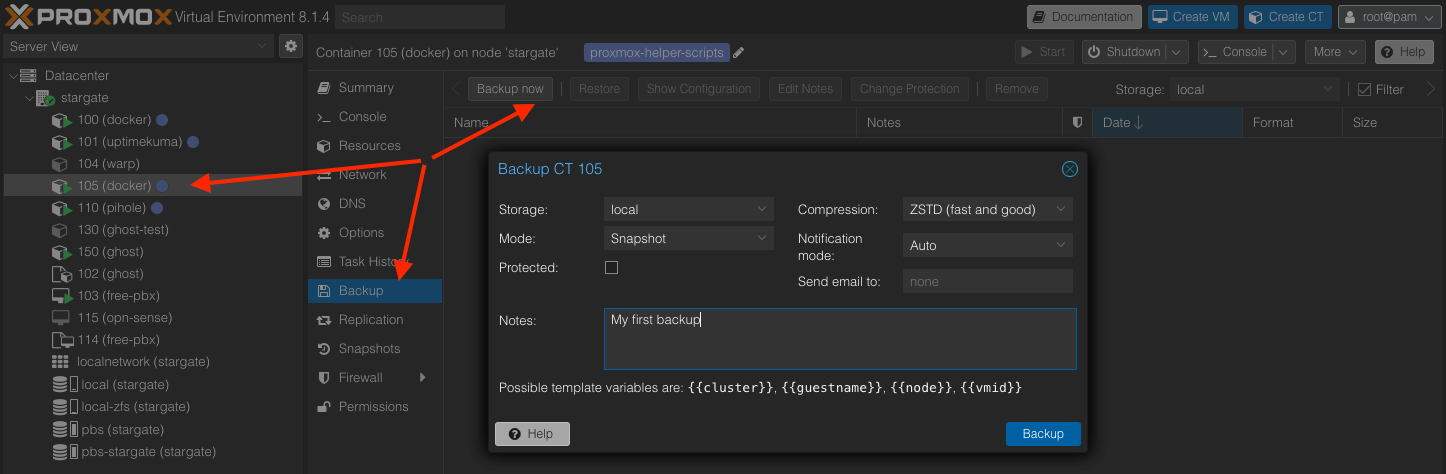Viewport: 1446px width, 474px height.
Task: Open the Notification mode dropdown
Action: pos(987,245)
